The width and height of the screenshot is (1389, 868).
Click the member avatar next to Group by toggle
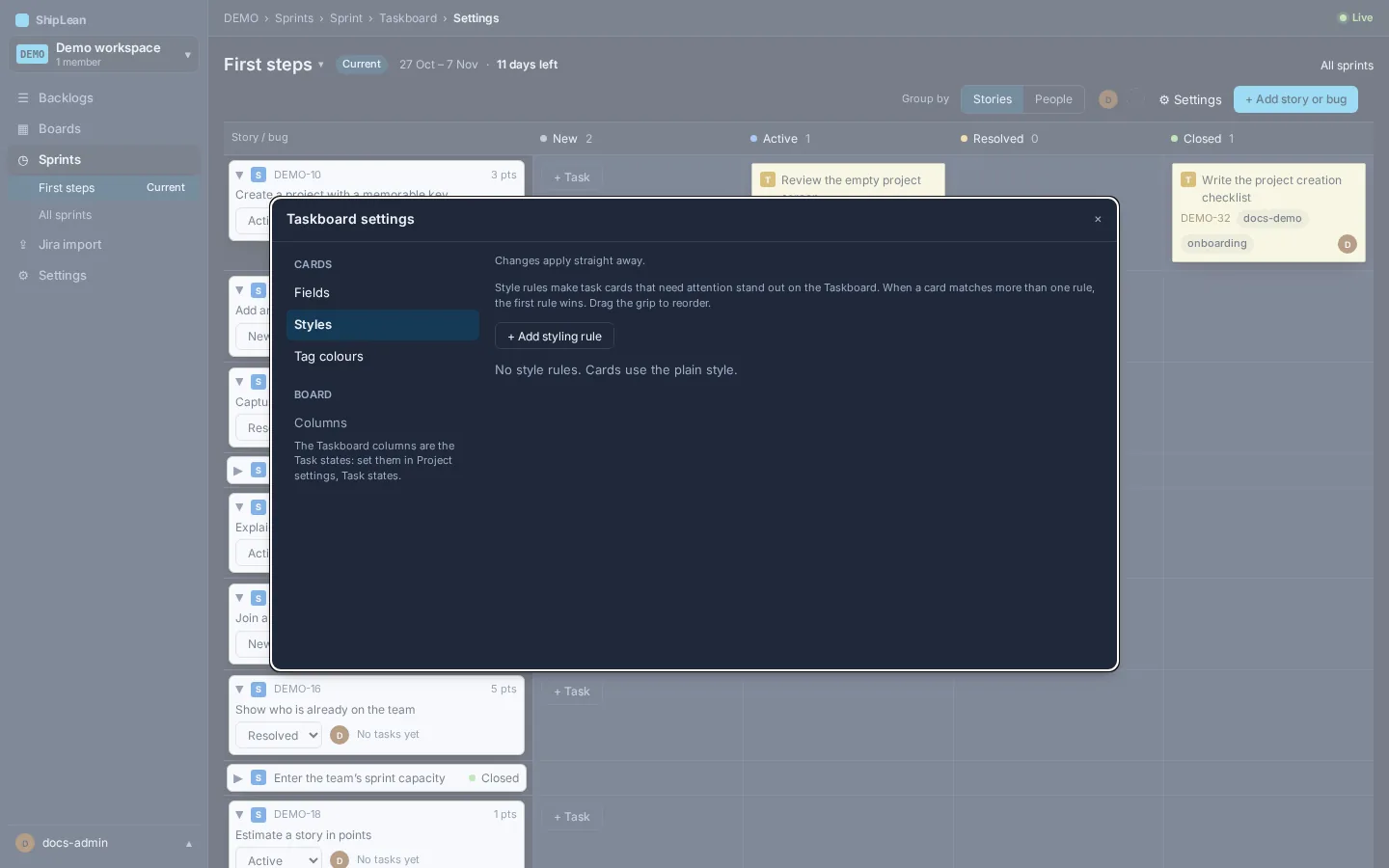[x=1108, y=99]
